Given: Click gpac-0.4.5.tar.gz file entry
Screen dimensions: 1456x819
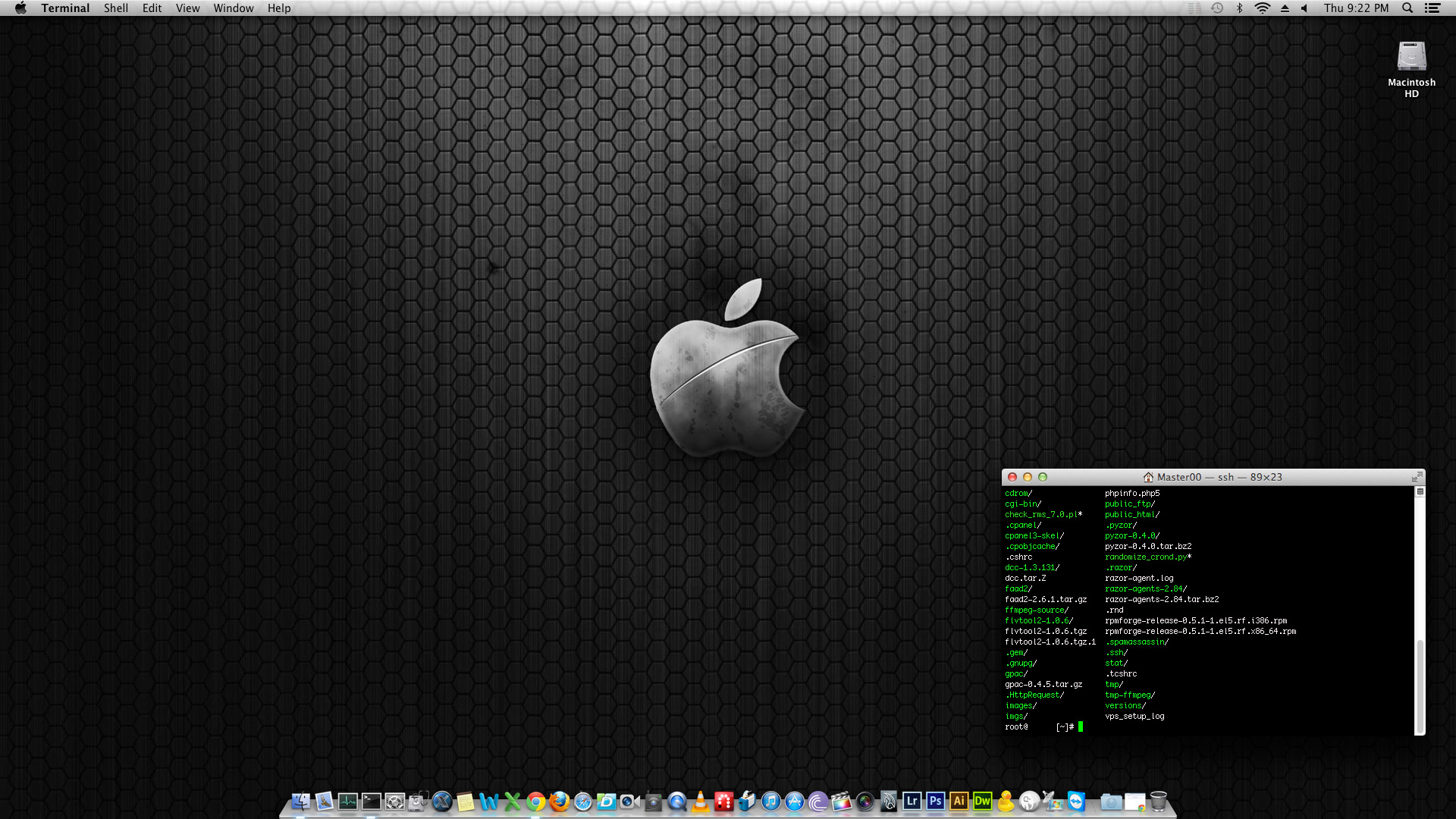Looking at the screenshot, I should click(x=1043, y=684).
